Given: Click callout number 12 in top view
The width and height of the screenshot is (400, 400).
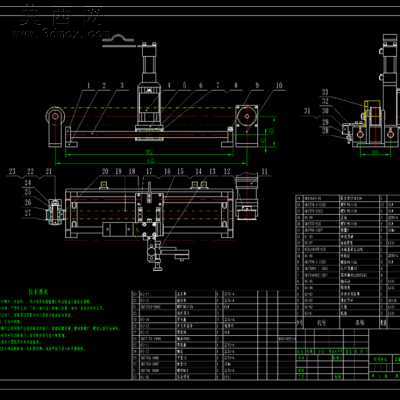Looking at the screenshot, I should point(227,172).
